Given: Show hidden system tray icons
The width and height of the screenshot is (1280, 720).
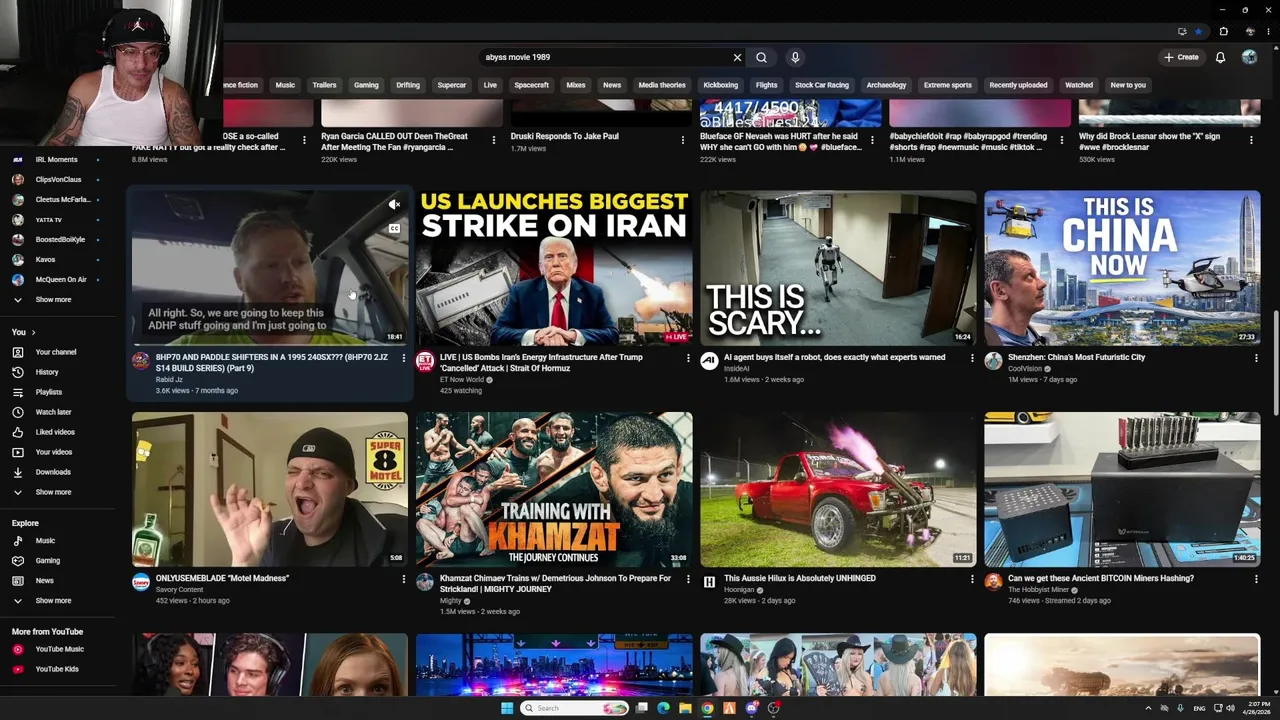Looking at the screenshot, I should pyautogui.click(x=1147, y=708).
